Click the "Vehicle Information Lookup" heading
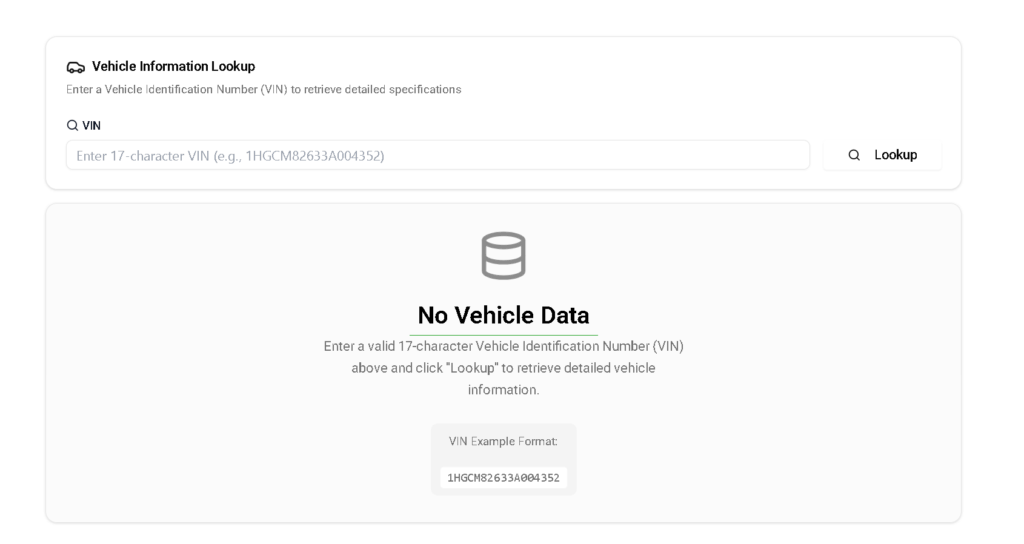Screen dimensions: 1024x544 (173, 67)
